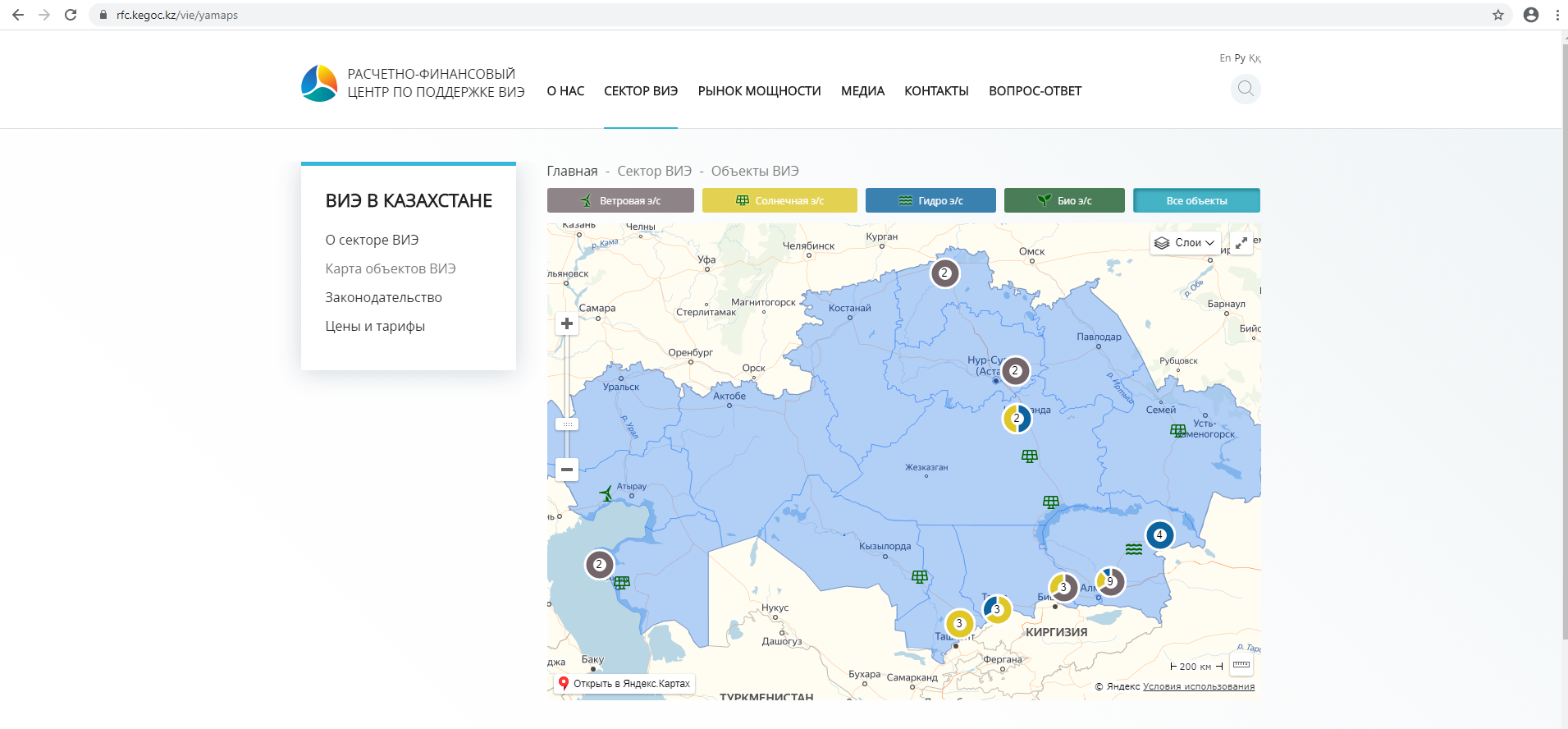Open yellow cluster 3 near Ташкент
Image resolution: width=1568 pixels, height=729 pixels.
pyautogui.click(x=959, y=624)
